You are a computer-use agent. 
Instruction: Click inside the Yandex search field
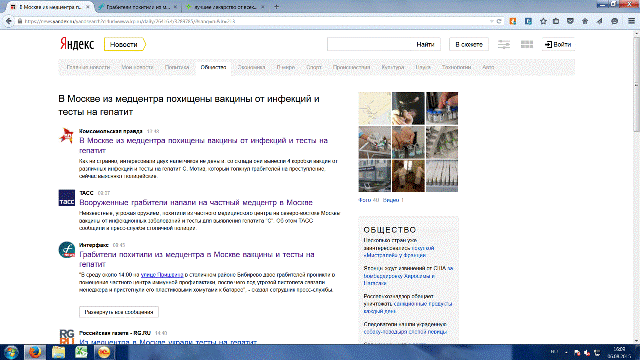tap(369, 44)
